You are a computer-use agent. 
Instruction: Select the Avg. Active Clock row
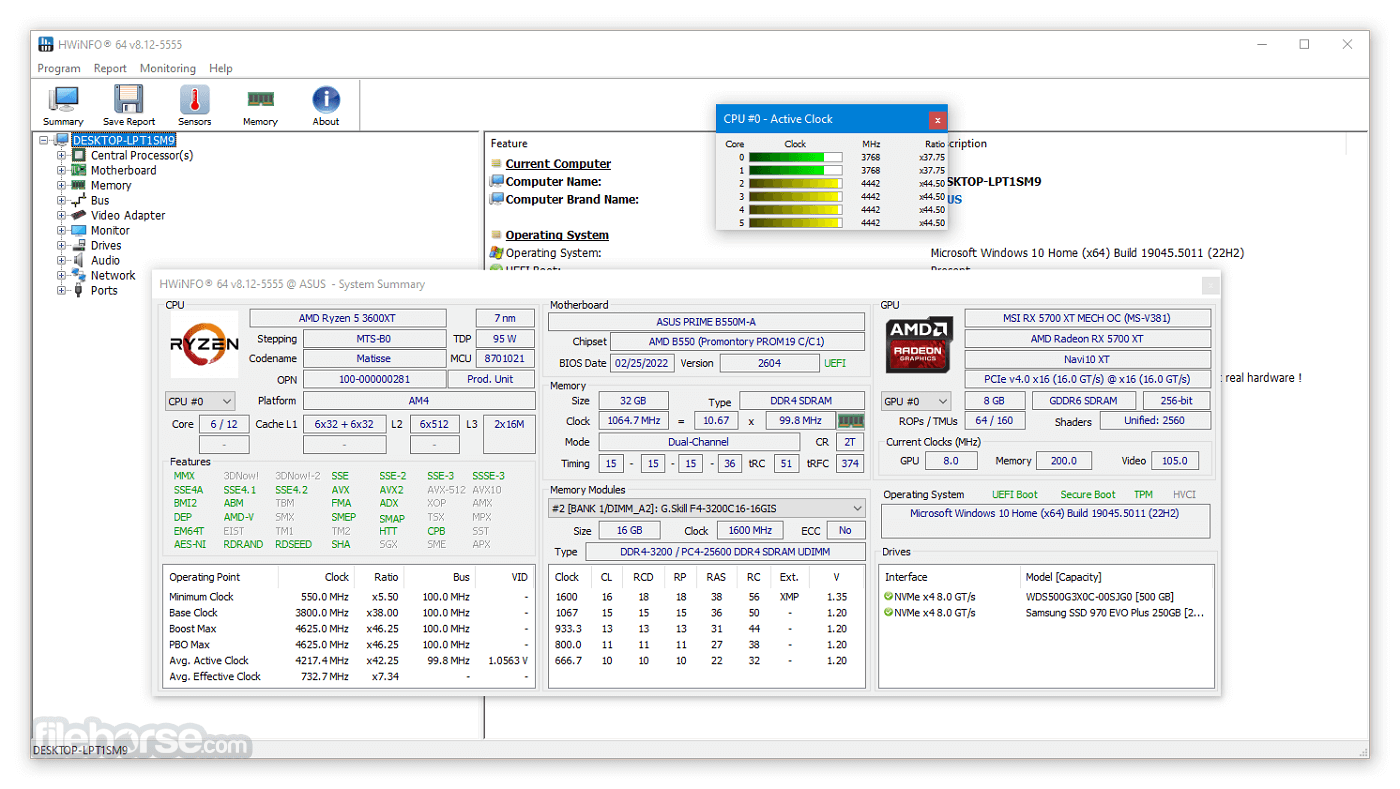pos(349,660)
